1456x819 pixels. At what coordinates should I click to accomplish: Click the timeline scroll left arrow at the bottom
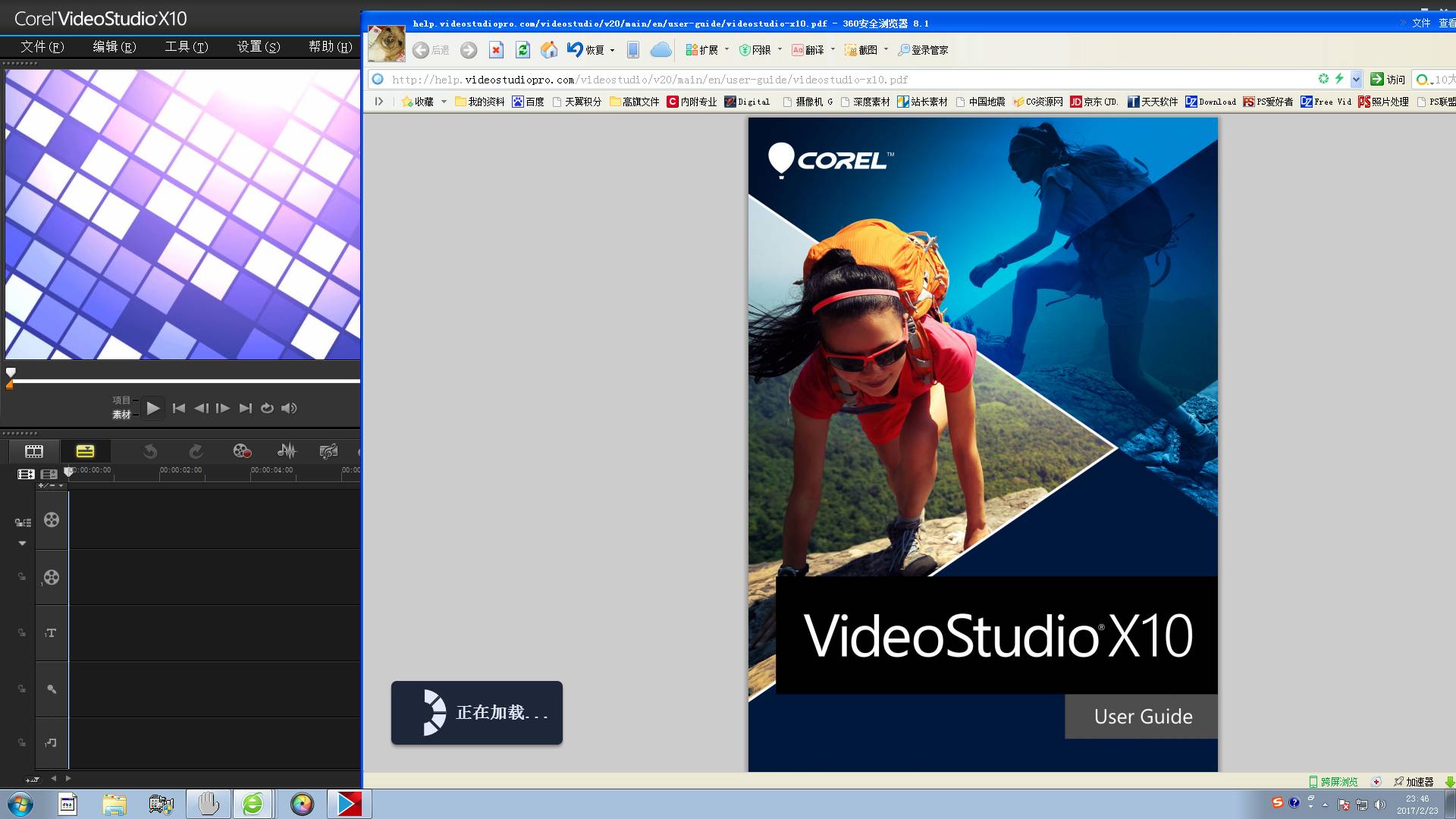tap(53, 778)
